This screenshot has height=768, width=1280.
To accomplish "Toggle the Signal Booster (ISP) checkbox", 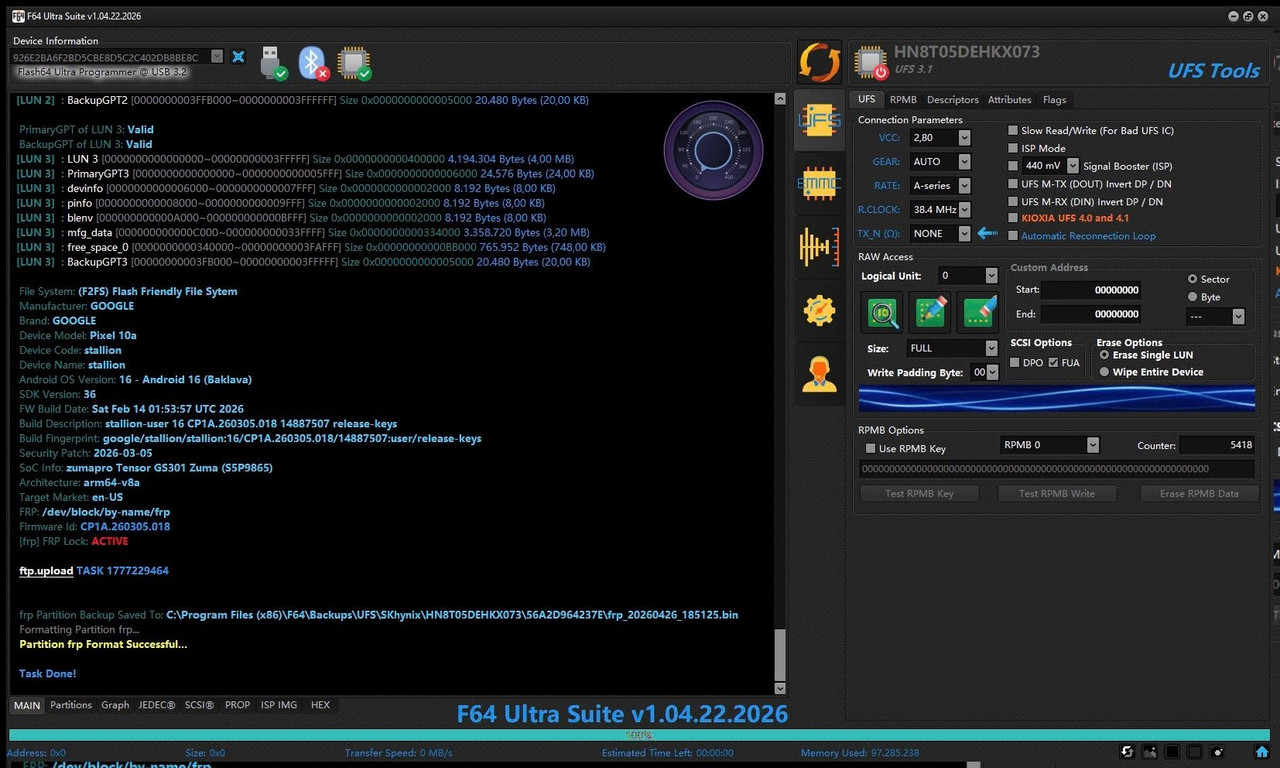I will [x=1013, y=166].
